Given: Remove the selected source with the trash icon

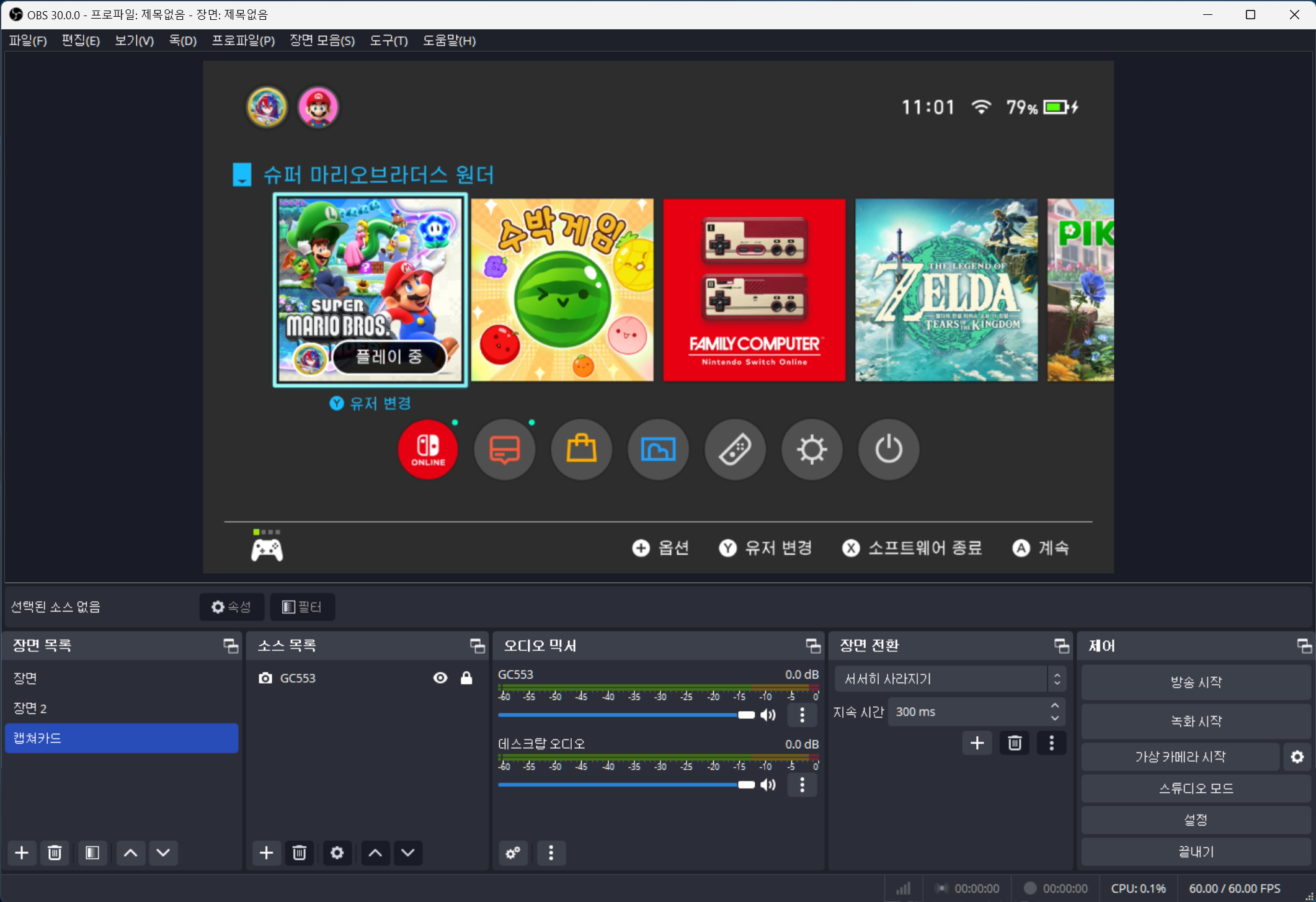Looking at the screenshot, I should click(300, 853).
